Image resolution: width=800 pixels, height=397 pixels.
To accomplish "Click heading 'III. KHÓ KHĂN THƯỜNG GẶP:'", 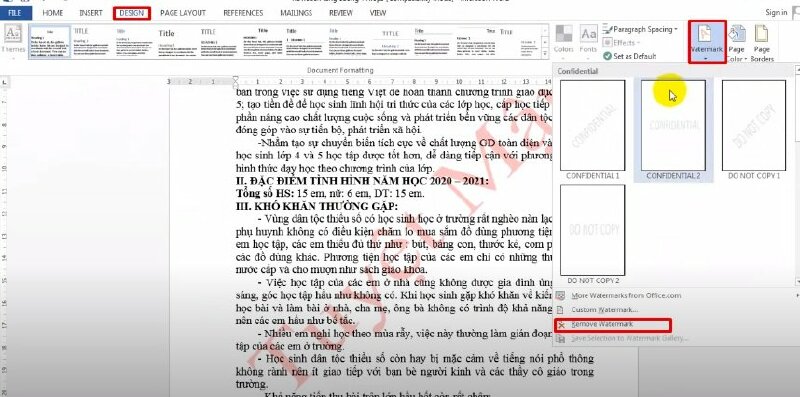I will coord(316,206).
